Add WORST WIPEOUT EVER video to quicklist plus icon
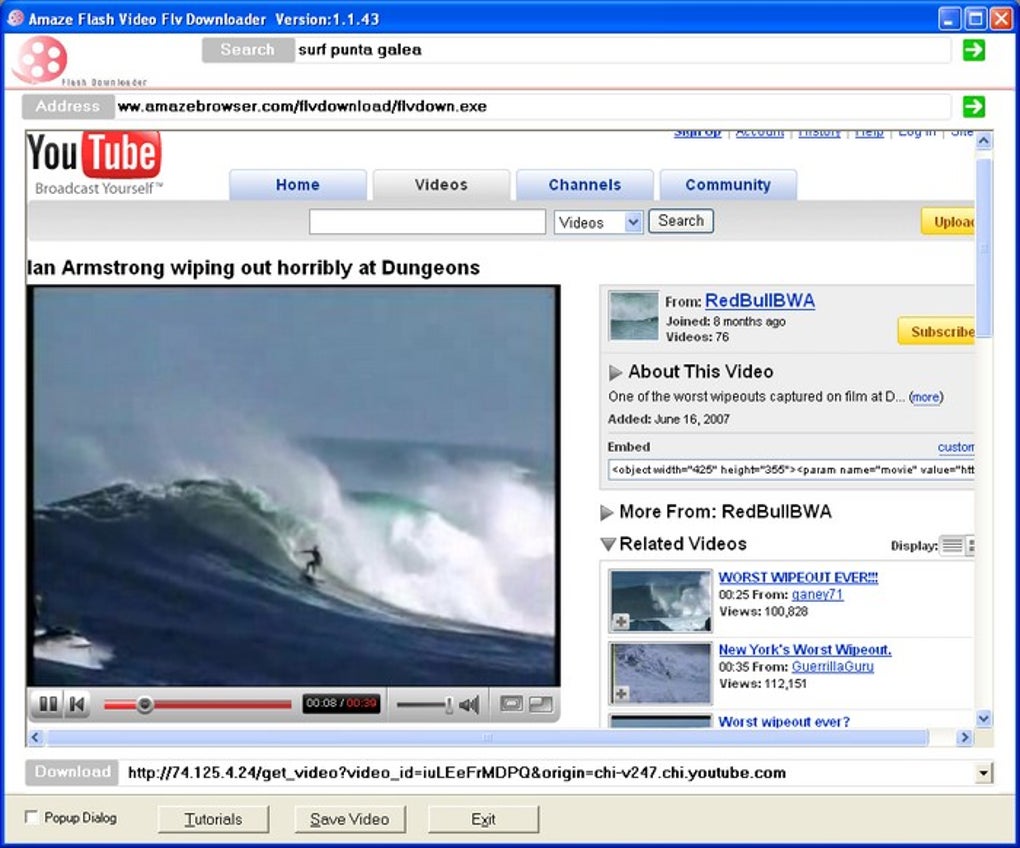 pyautogui.click(x=621, y=622)
